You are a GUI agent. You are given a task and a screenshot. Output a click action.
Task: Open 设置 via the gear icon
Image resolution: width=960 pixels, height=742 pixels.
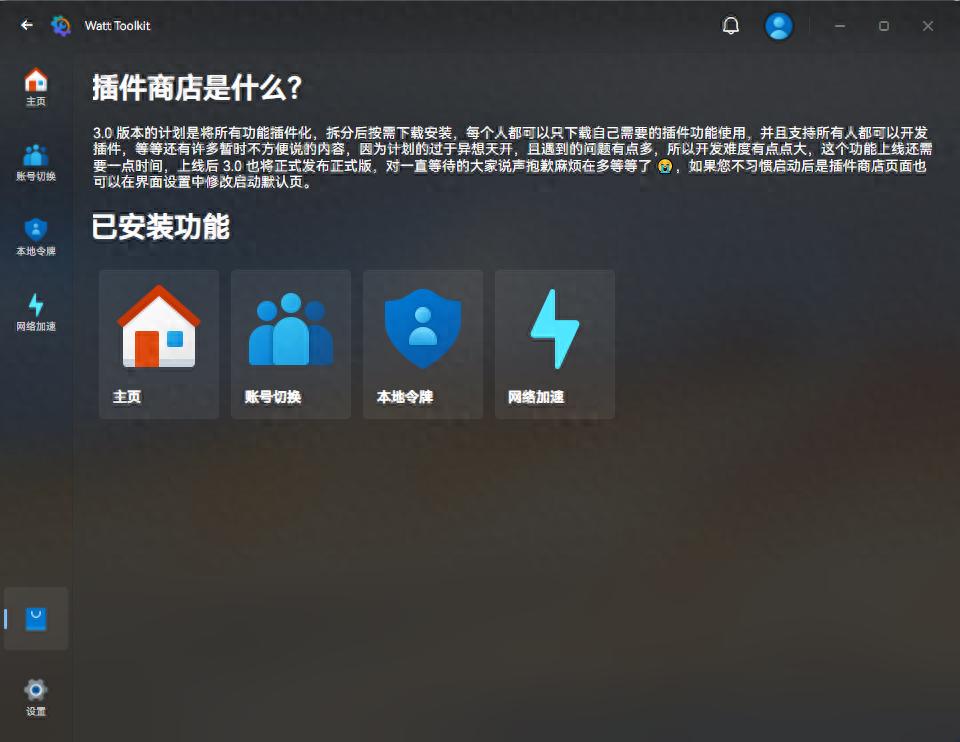point(36,691)
